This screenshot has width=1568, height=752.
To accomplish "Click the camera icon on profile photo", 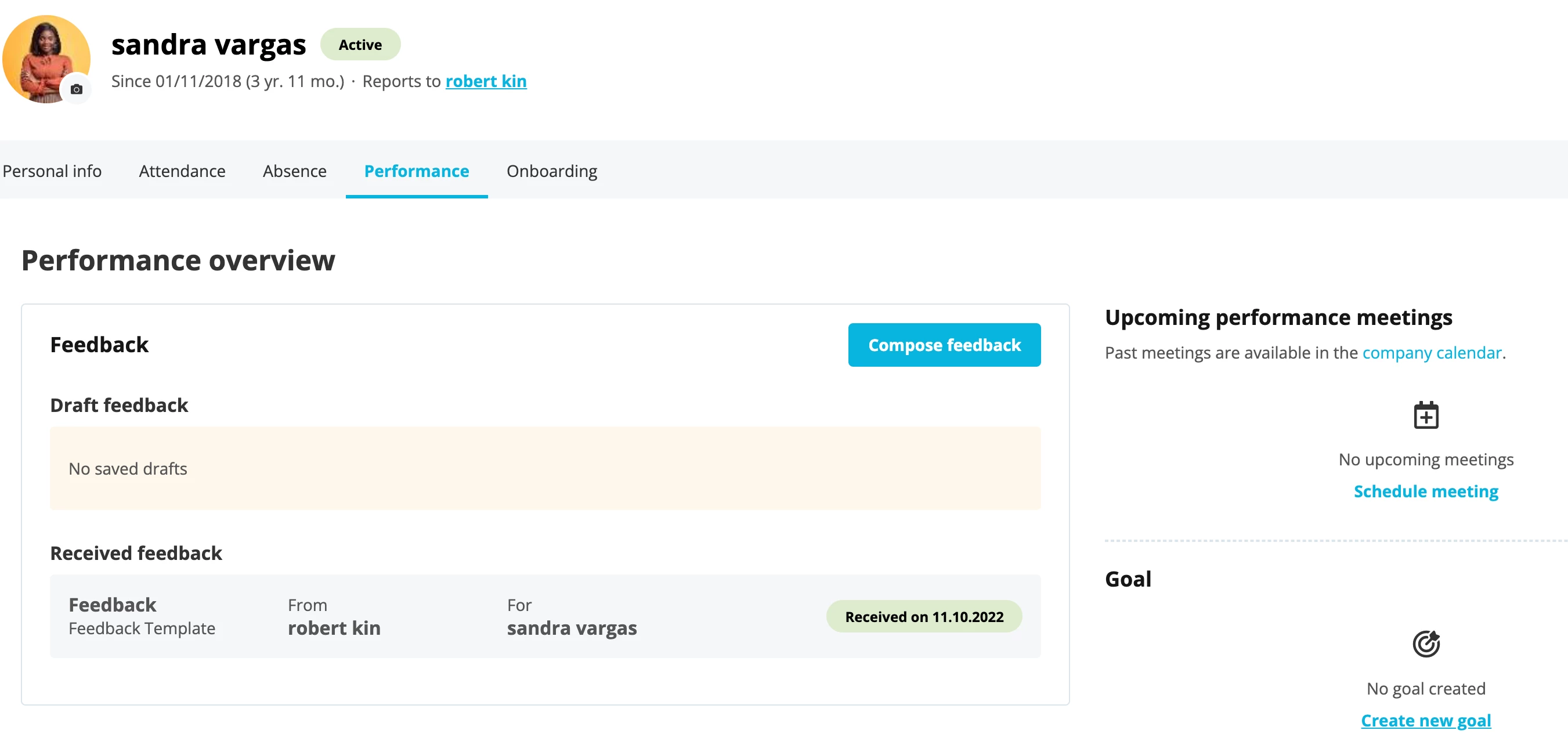I will click(76, 89).
